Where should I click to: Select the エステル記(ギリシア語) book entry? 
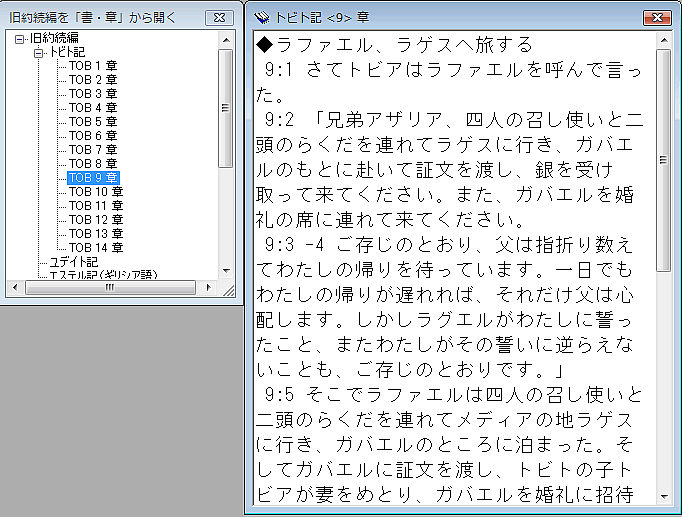point(103,275)
